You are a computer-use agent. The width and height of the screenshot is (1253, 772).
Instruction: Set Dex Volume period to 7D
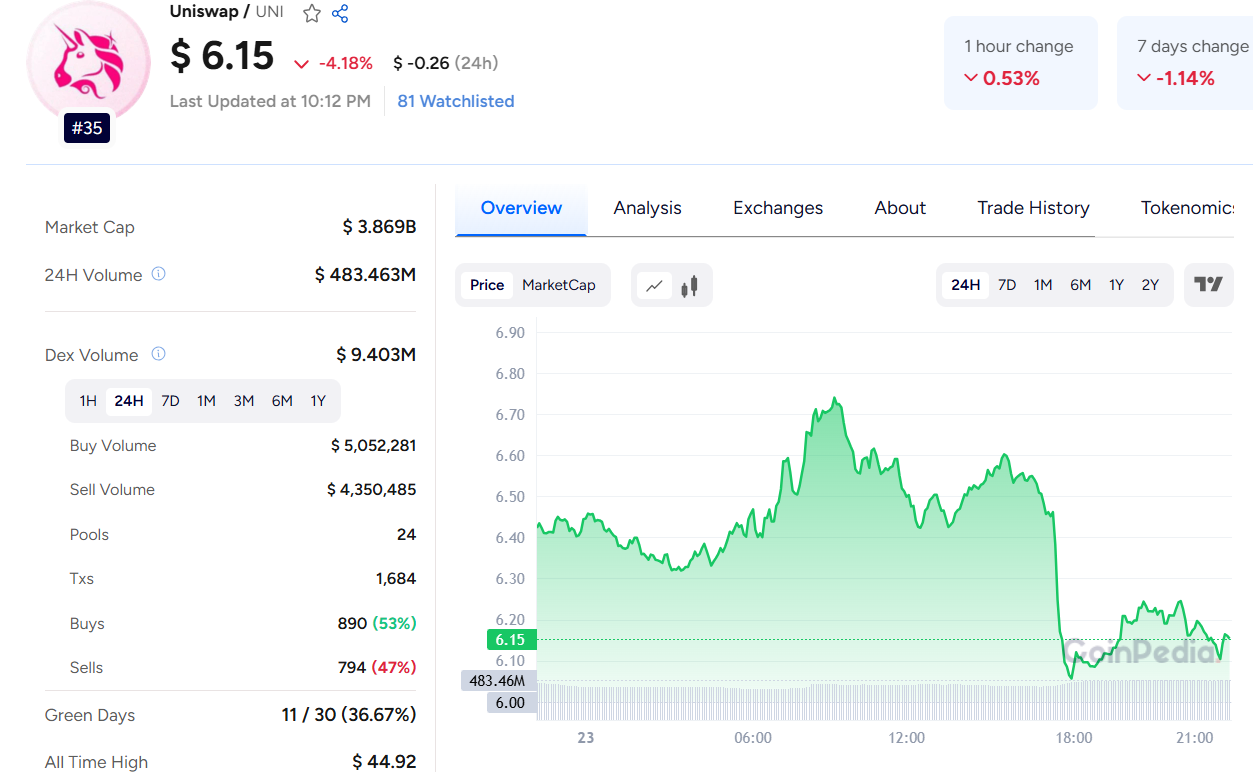(171, 401)
